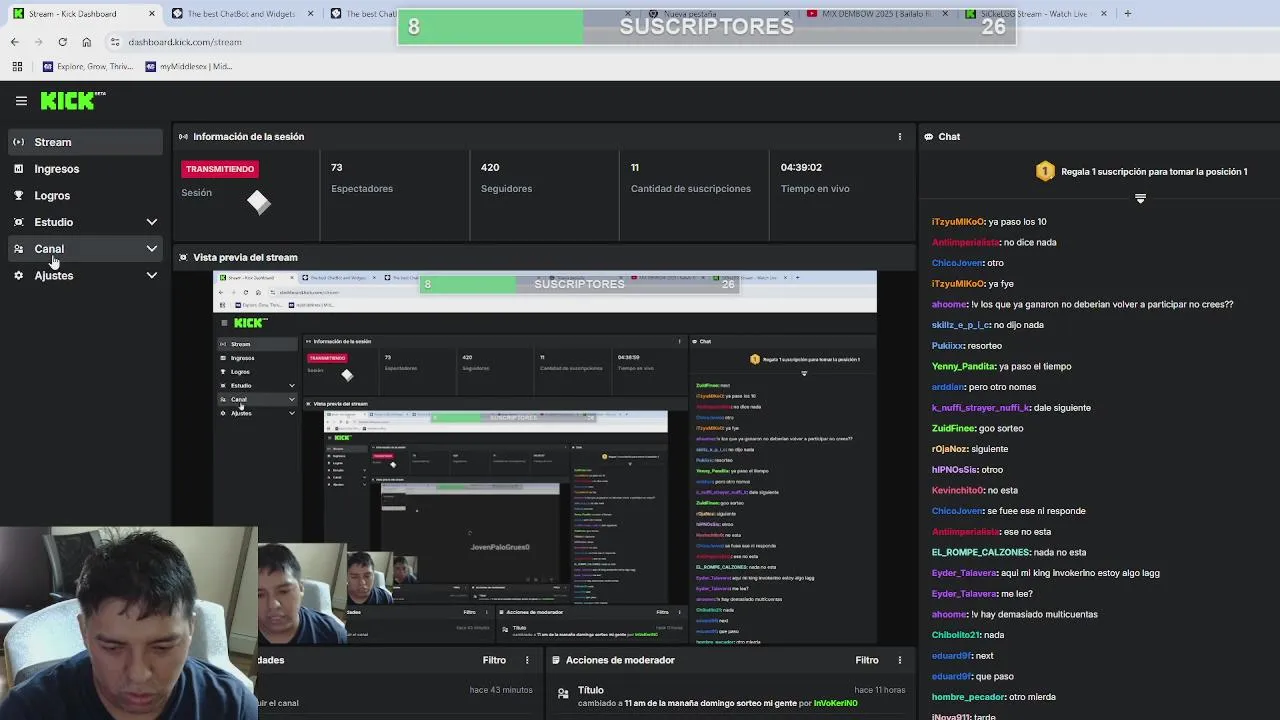The image size is (1280, 720).
Task: Open Filtro in the activity panel
Action: [x=494, y=660]
